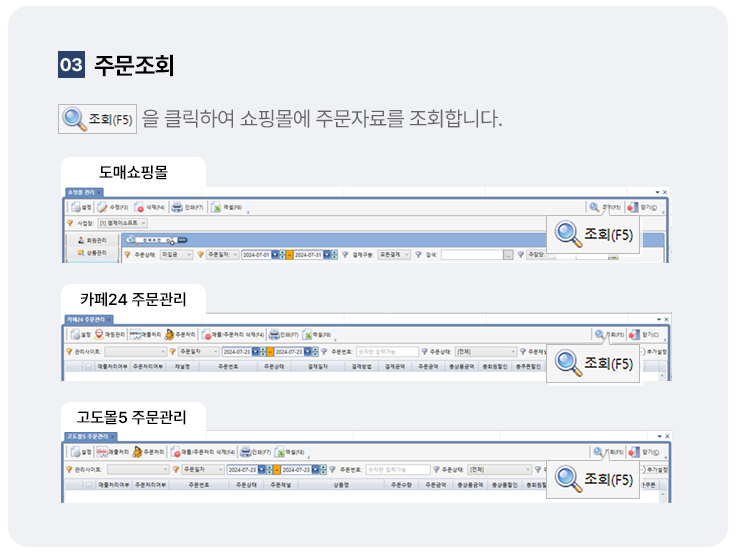Click 인쇄(F7) printer icon in 고도몰5 주문관리
The image size is (737, 557).
(245, 452)
